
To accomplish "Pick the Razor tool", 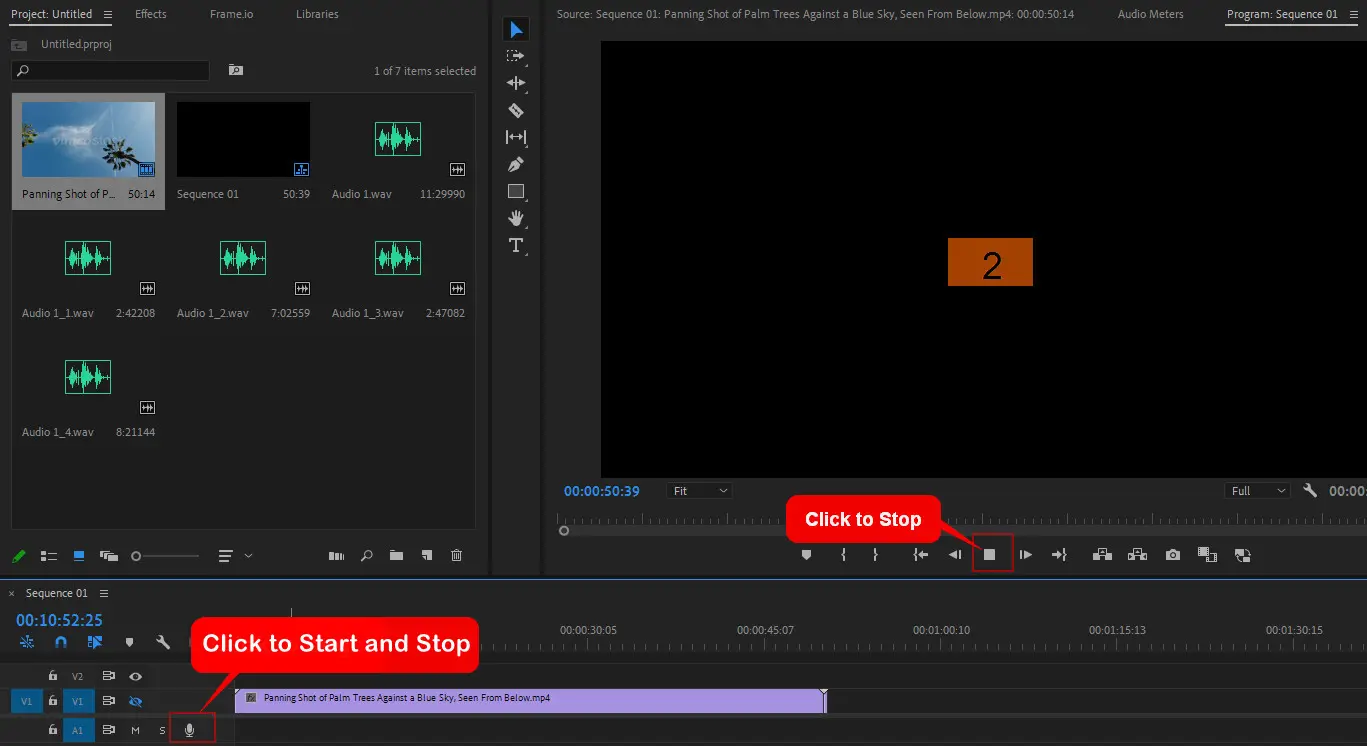I will [516, 111].
